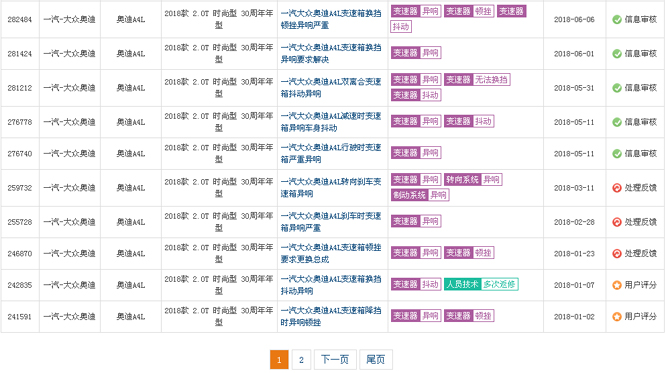Click 人员技术 多次返修 green tag
The image size is (666, 373).
click(481, 284)
